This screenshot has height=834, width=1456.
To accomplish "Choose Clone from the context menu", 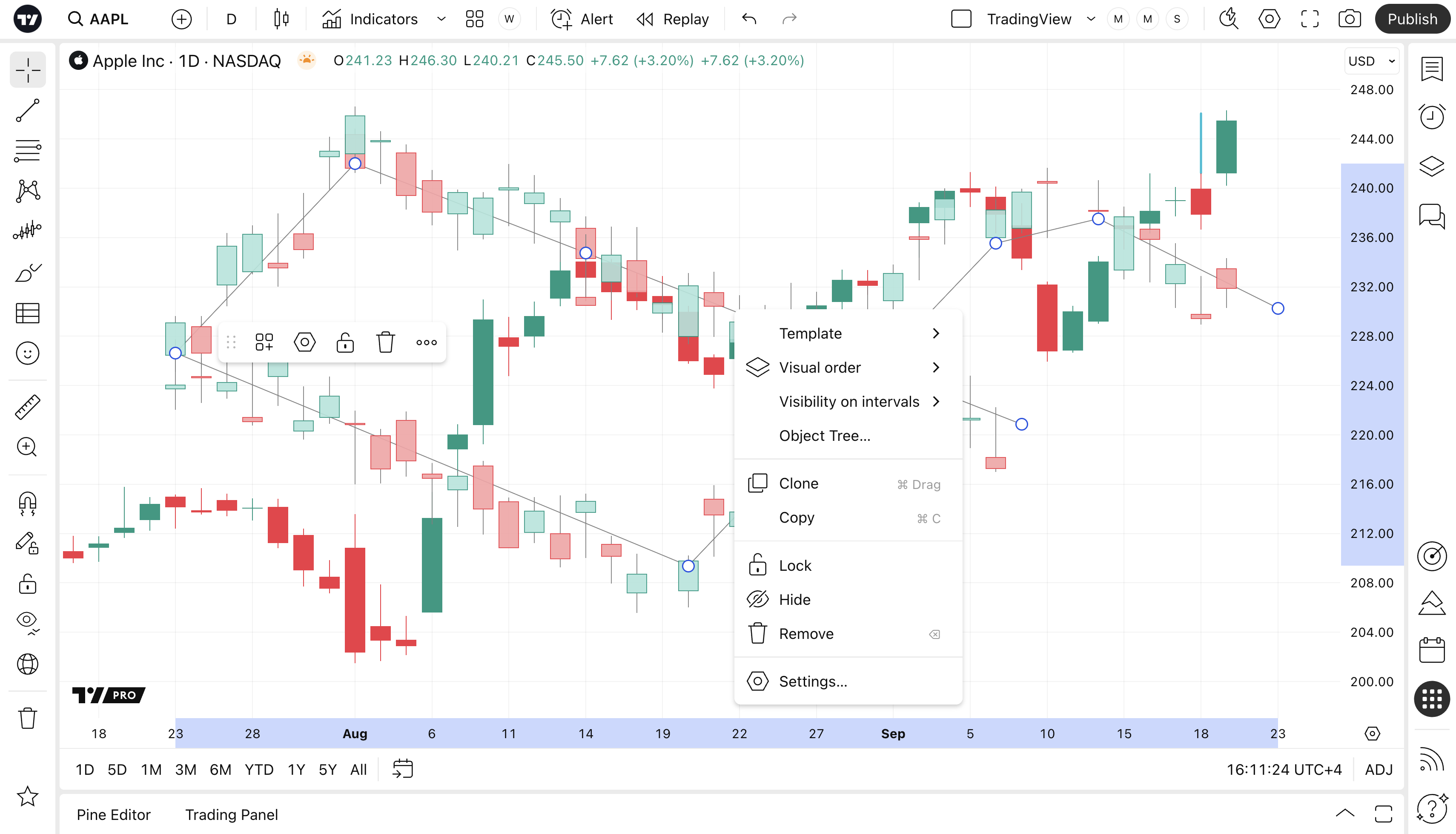I will [798, 483].
